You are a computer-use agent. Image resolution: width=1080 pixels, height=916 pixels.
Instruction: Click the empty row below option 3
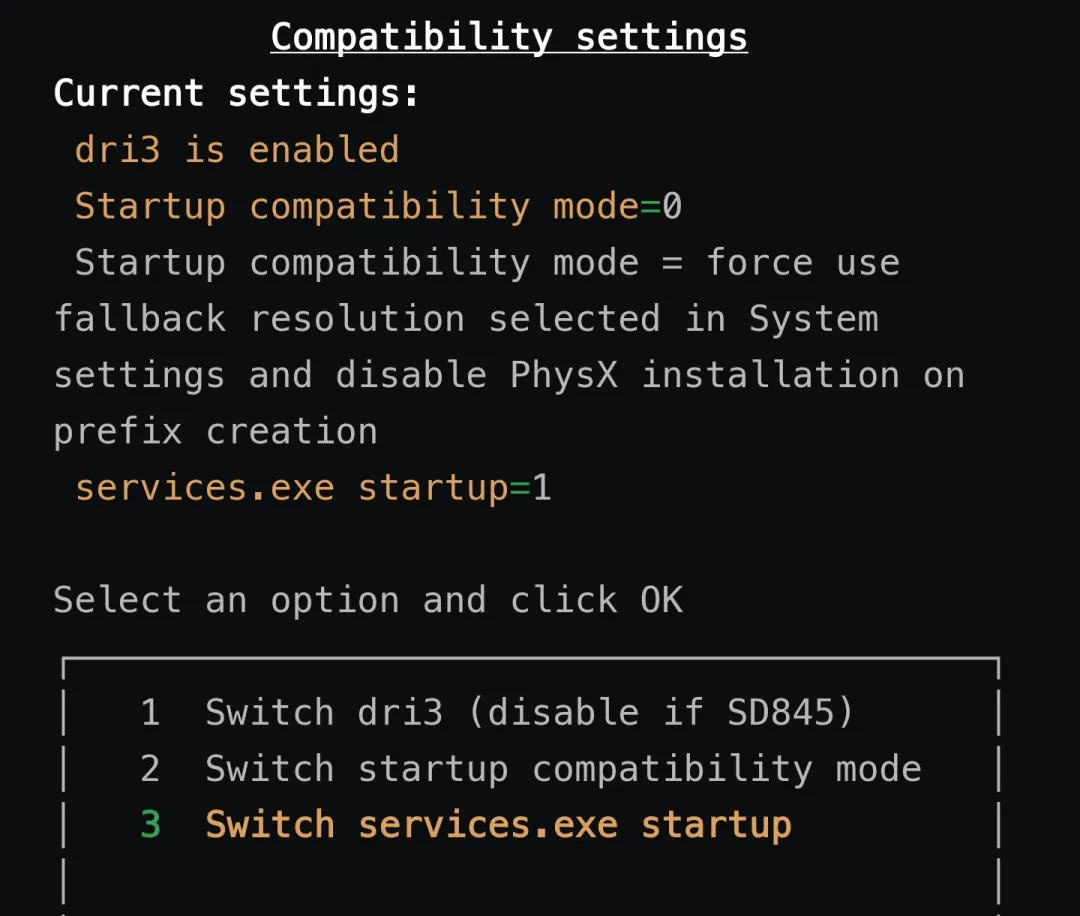point(530,882)
